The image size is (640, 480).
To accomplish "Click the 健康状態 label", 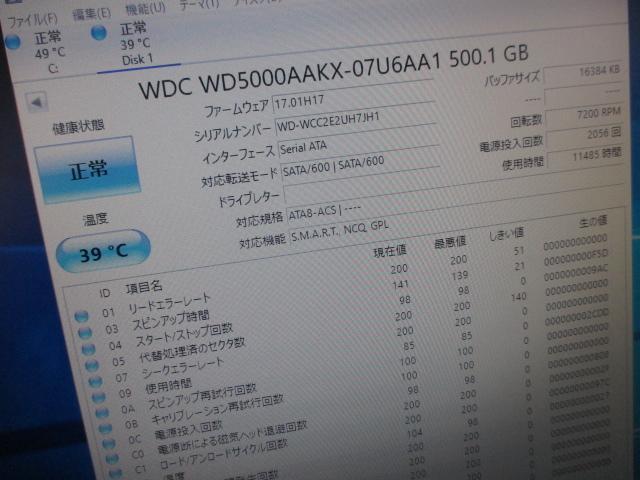I will pos(78,126).
